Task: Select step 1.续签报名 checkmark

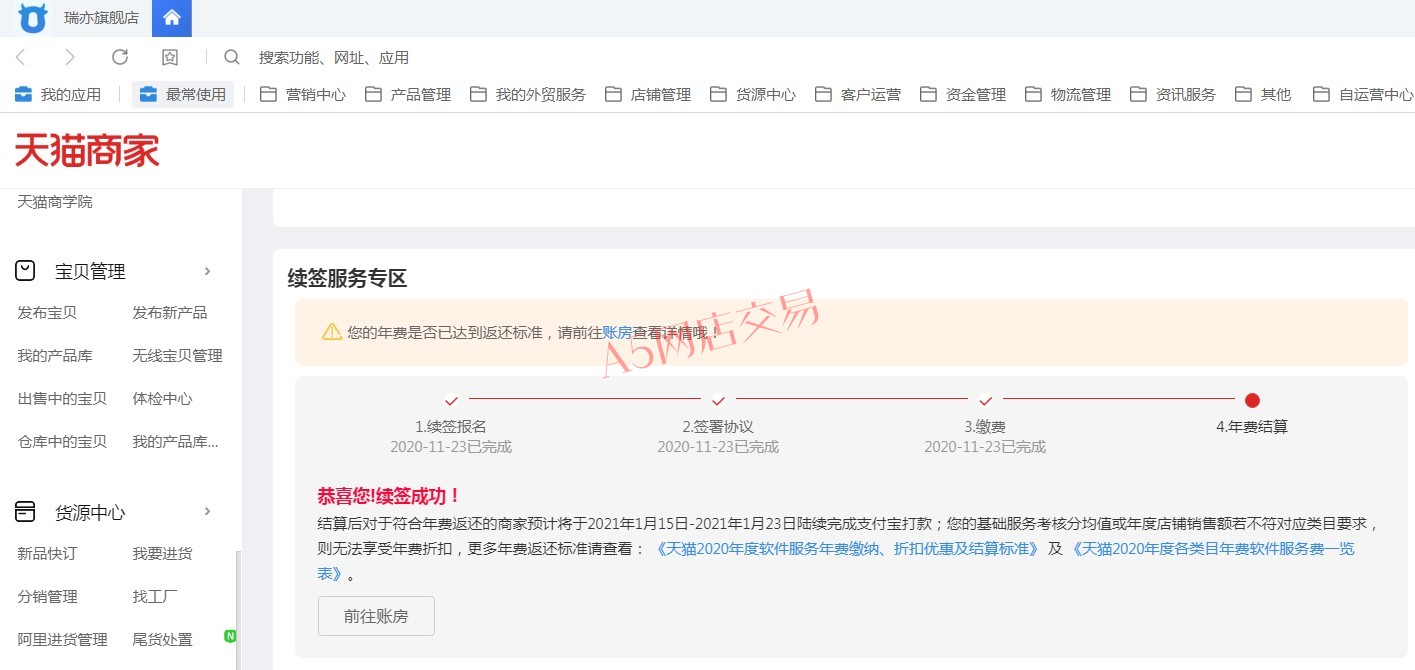Action: [451, 400]
